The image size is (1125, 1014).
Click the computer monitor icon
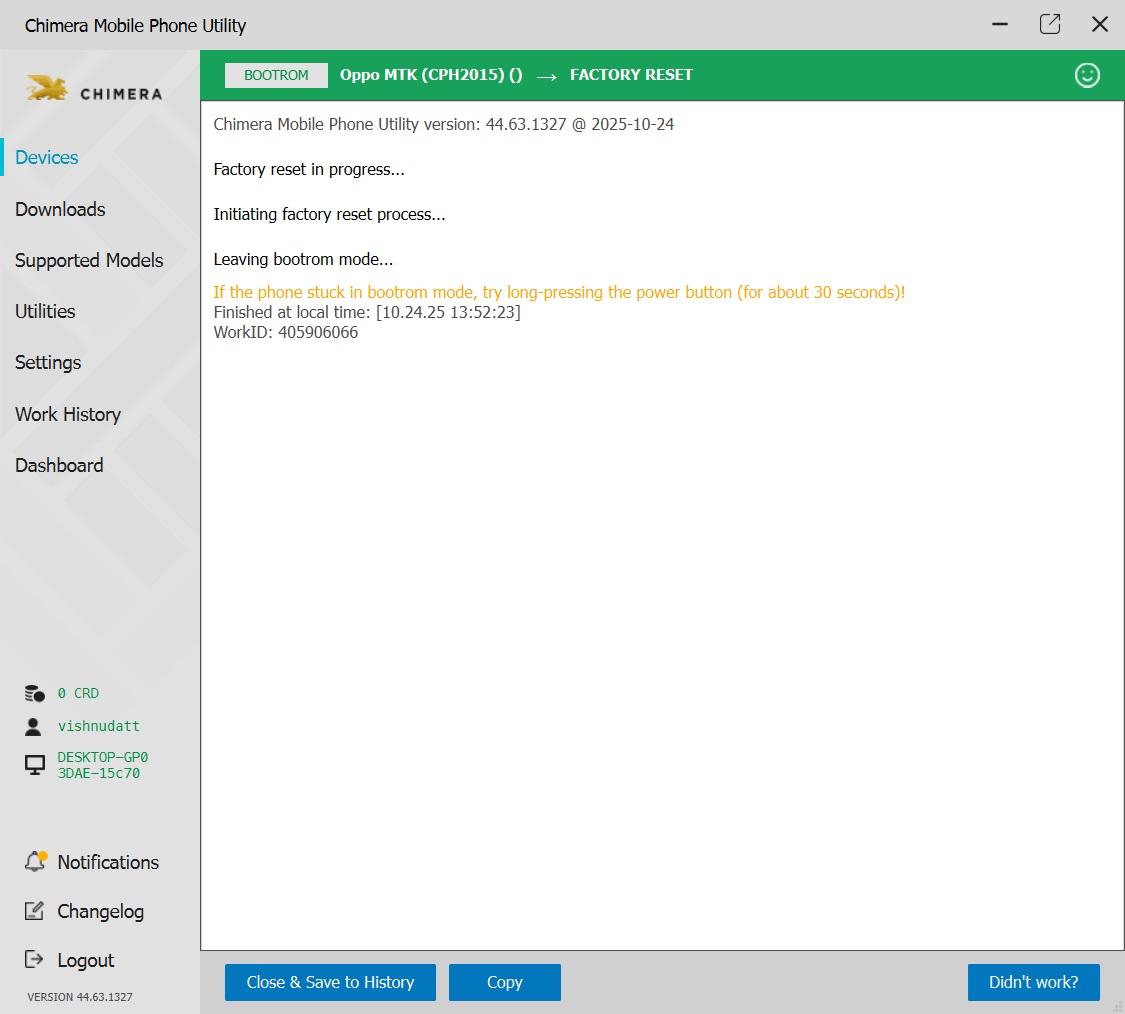click(34, 765)
